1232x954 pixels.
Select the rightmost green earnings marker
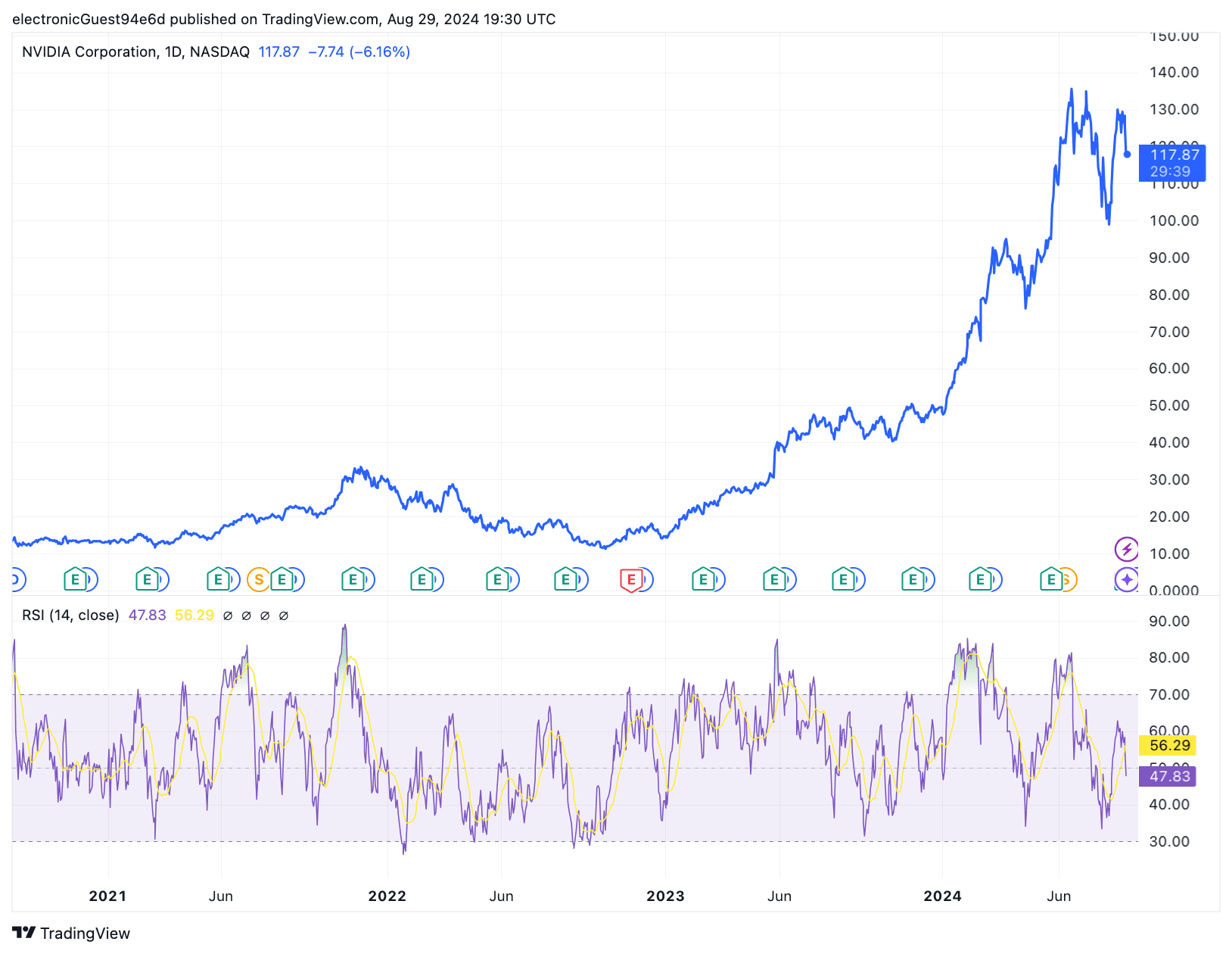(1050, 580)
